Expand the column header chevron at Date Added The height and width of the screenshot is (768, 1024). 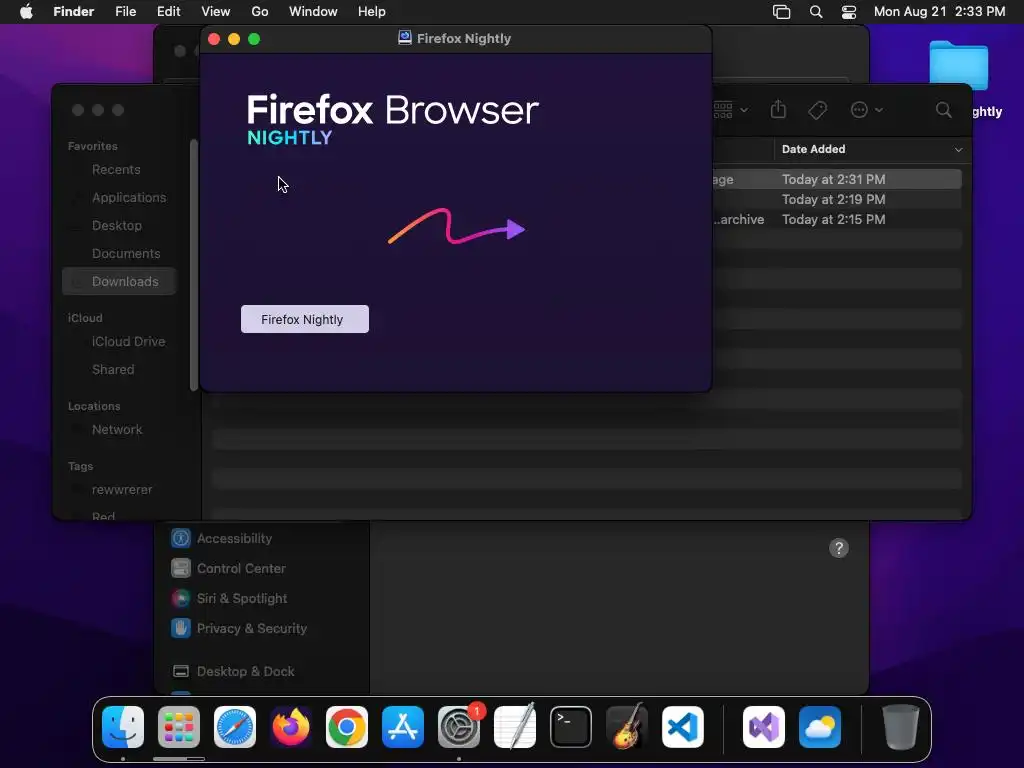point(958,150)
